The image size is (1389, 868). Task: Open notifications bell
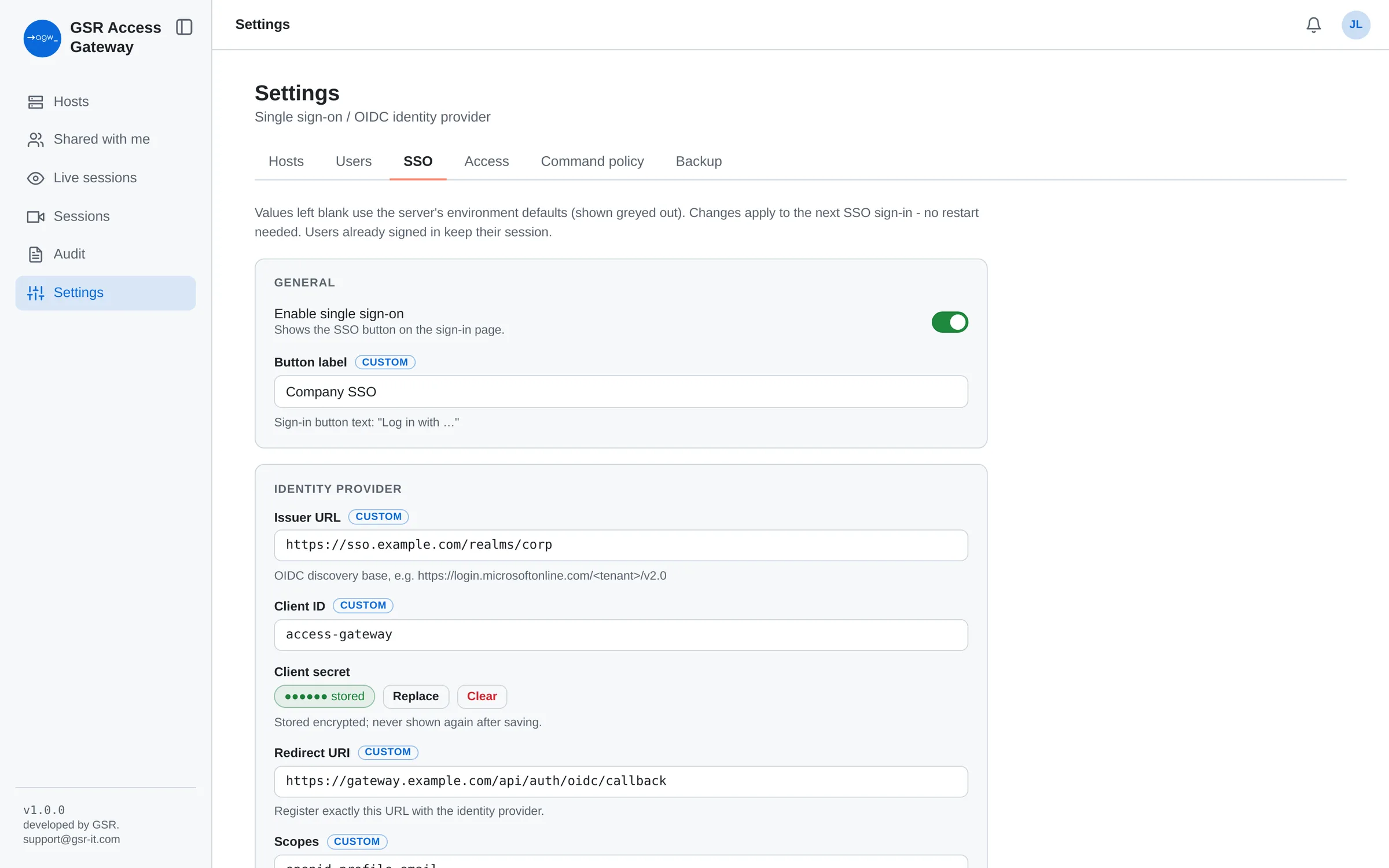pyautogui.click(x=1313, y=25)
